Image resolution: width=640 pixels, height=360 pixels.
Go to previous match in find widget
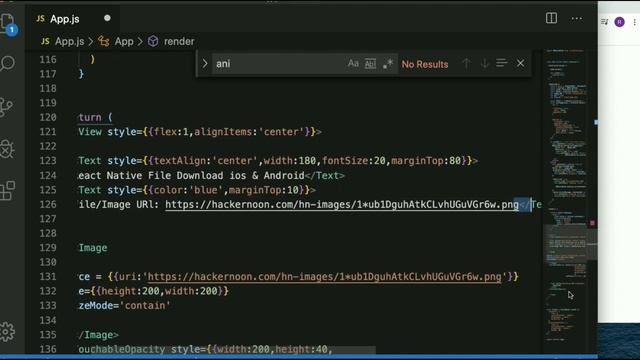tap(467, 64)
